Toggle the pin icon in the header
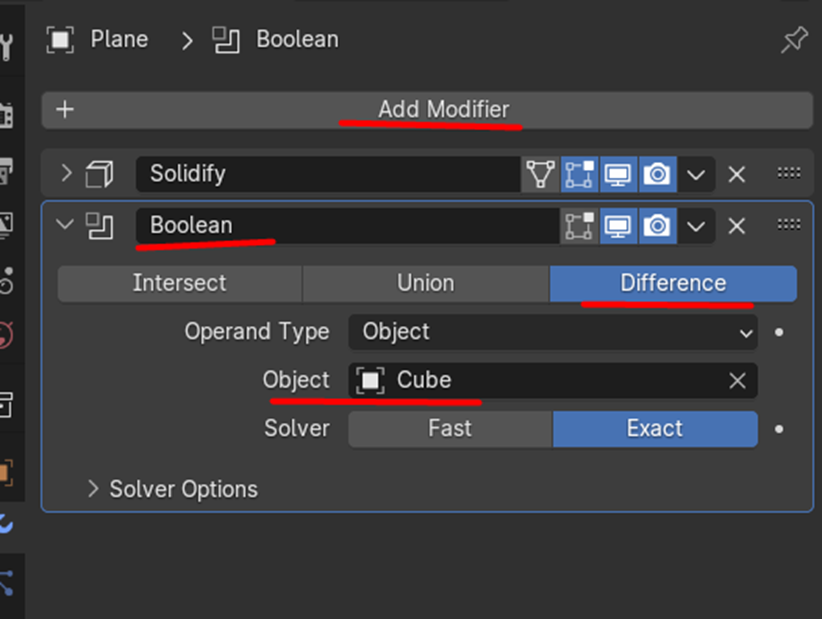 click(794, 40)
